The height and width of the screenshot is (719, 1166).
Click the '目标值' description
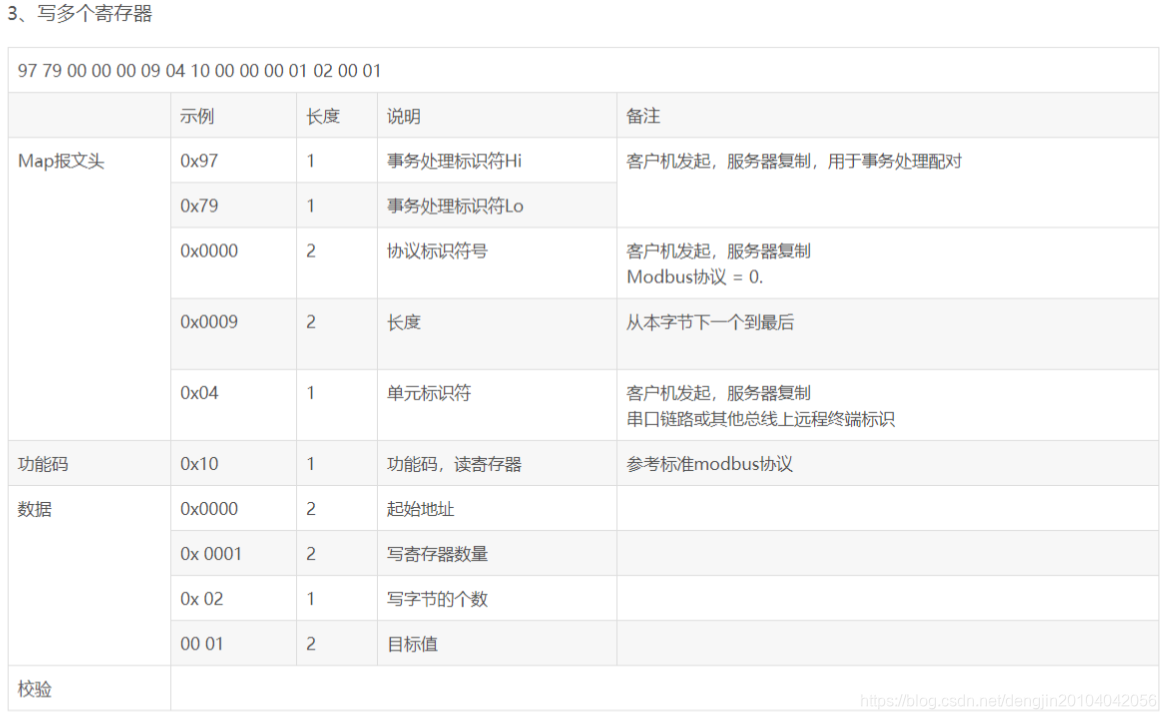coord(413,644)
